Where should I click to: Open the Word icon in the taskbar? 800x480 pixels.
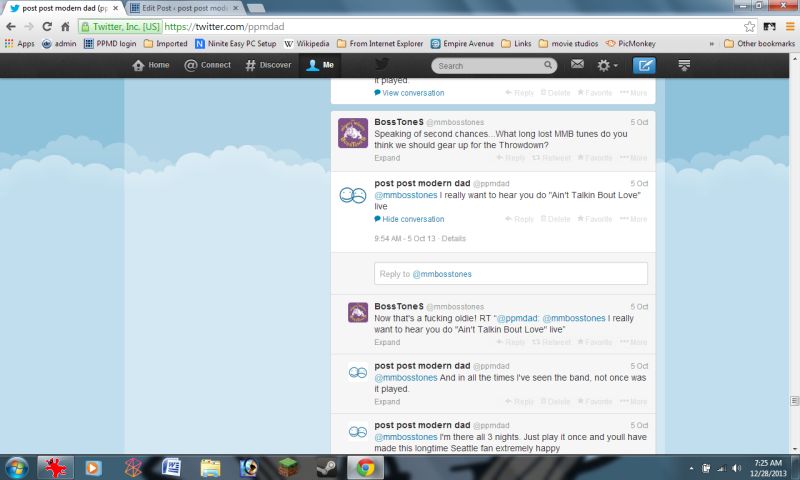171,467
